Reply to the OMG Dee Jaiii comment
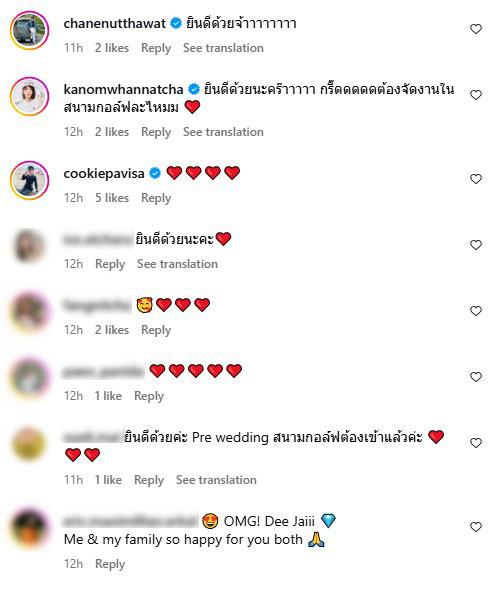 [110, 564]
